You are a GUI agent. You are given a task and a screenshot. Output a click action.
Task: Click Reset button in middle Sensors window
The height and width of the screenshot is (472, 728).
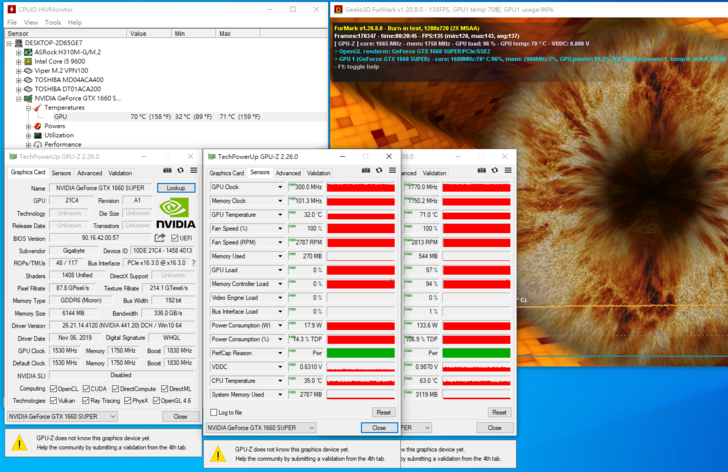coord(383,412)
